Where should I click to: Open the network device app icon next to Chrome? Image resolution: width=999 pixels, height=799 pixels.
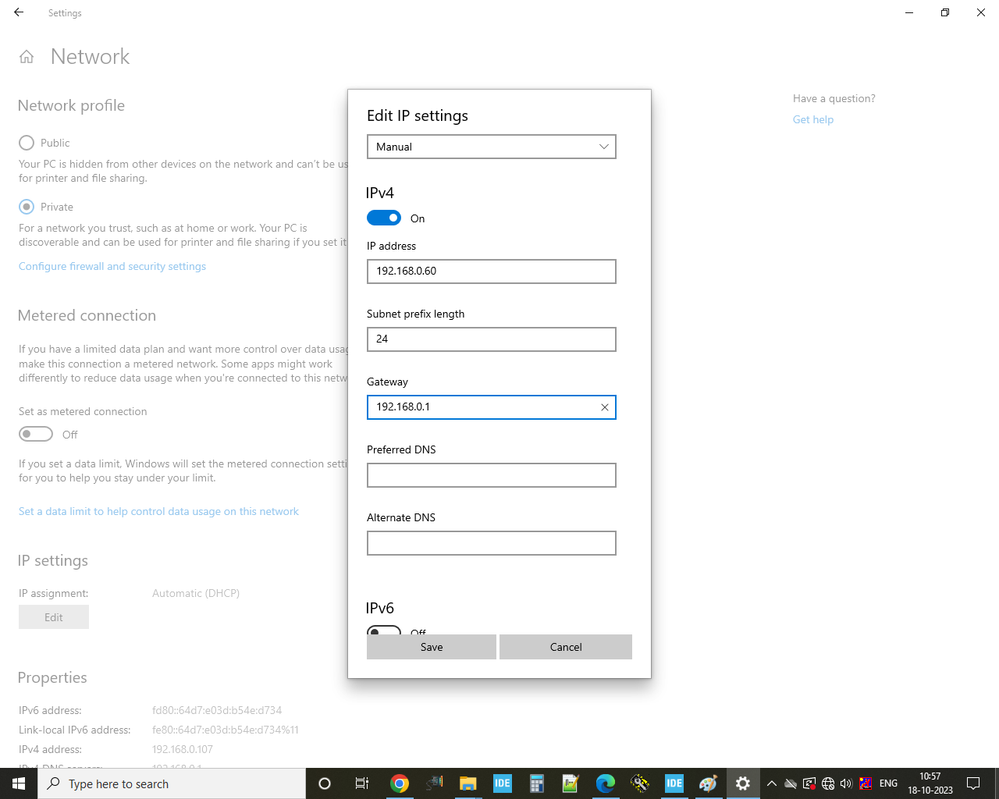(435, 783)
